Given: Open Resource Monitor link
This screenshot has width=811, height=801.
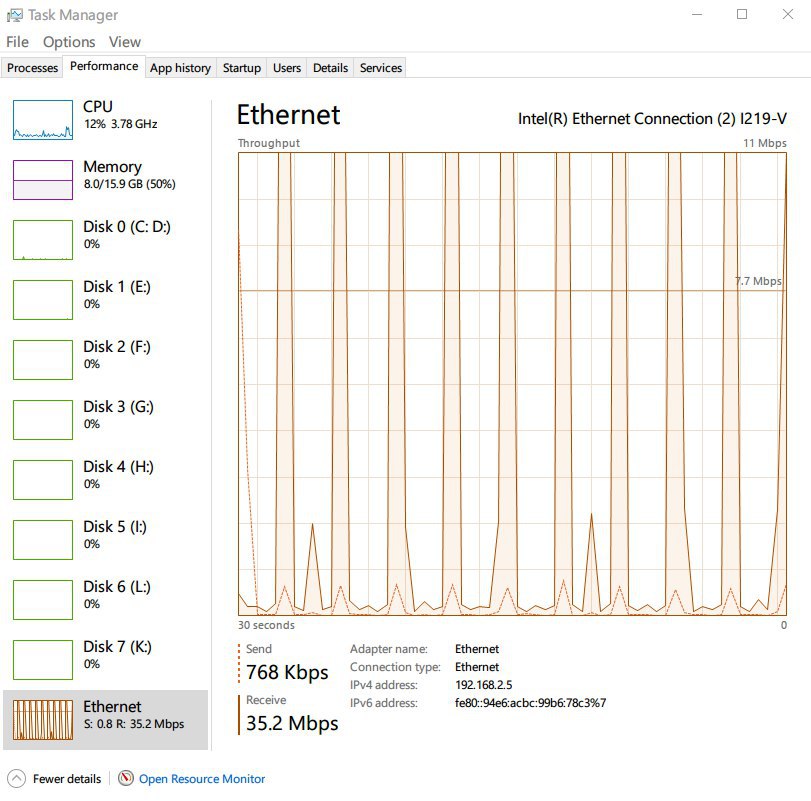Looking at the screenshot, I should click(202, 779).
